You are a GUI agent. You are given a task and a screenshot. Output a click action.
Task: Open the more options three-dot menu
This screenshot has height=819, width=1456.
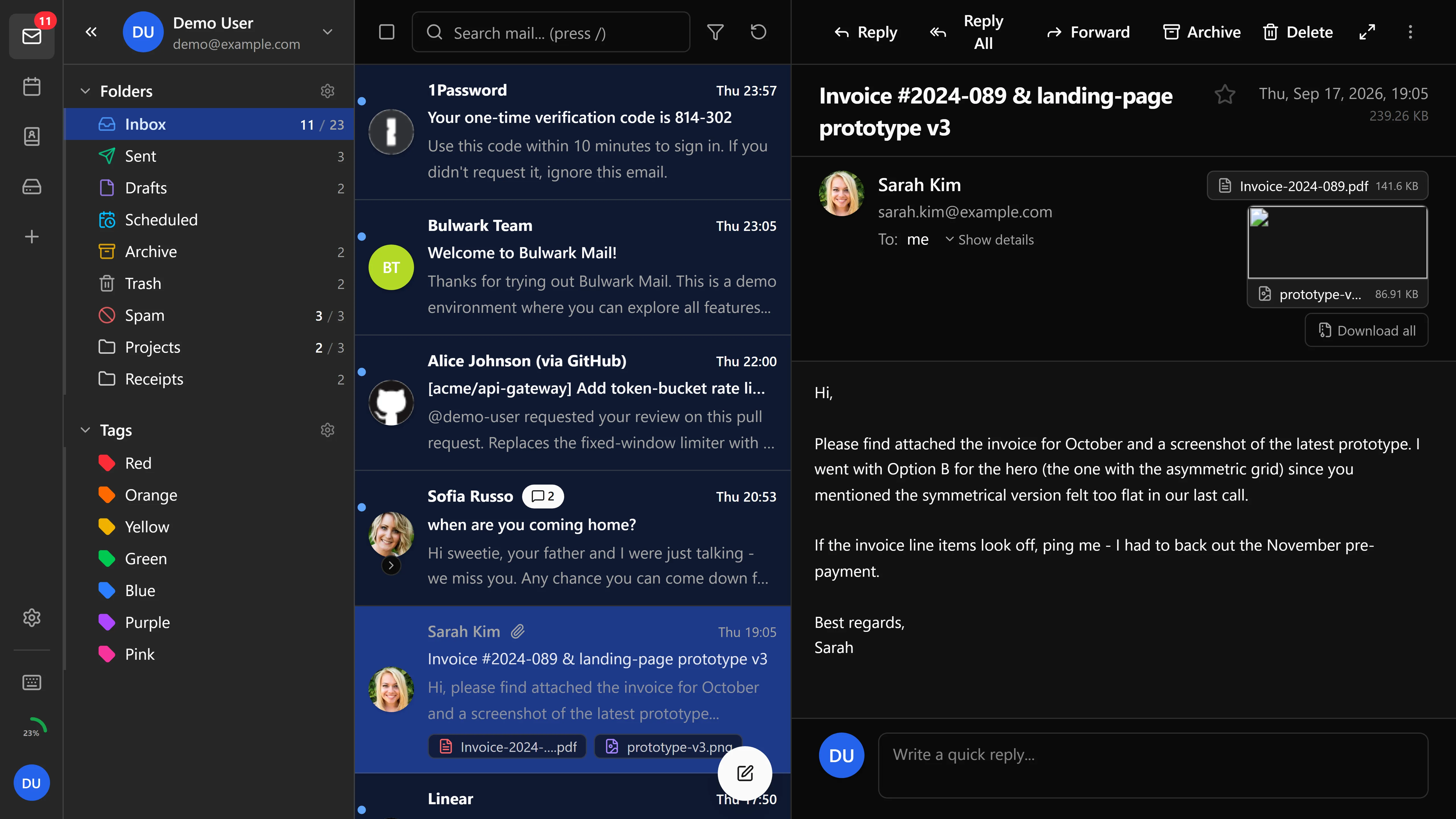(x=1410, y=32)
